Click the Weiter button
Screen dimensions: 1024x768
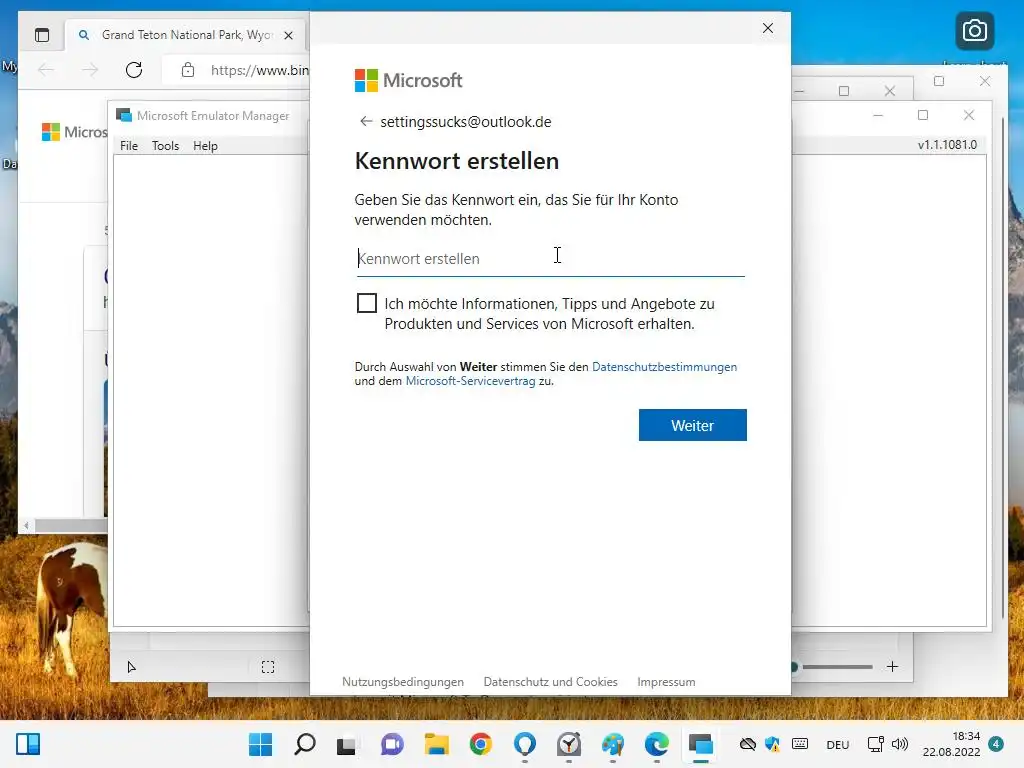pyautogui.click(x=692, y=425)
